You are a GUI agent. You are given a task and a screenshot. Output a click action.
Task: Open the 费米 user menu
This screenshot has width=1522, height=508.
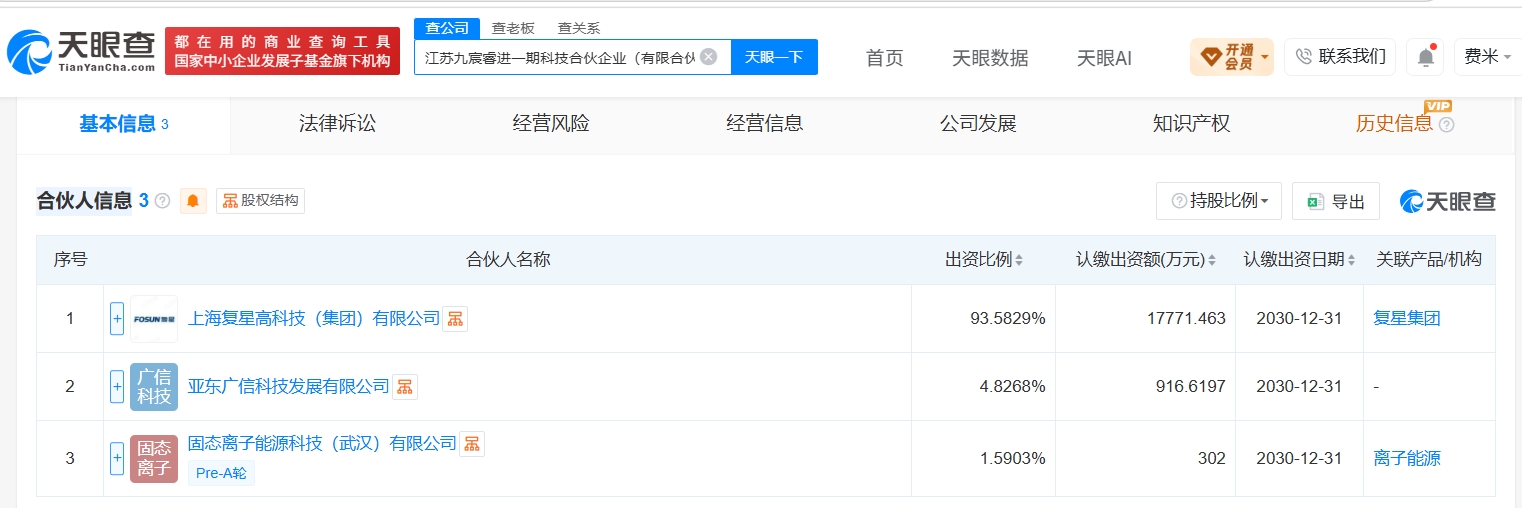click(1488, 57)
